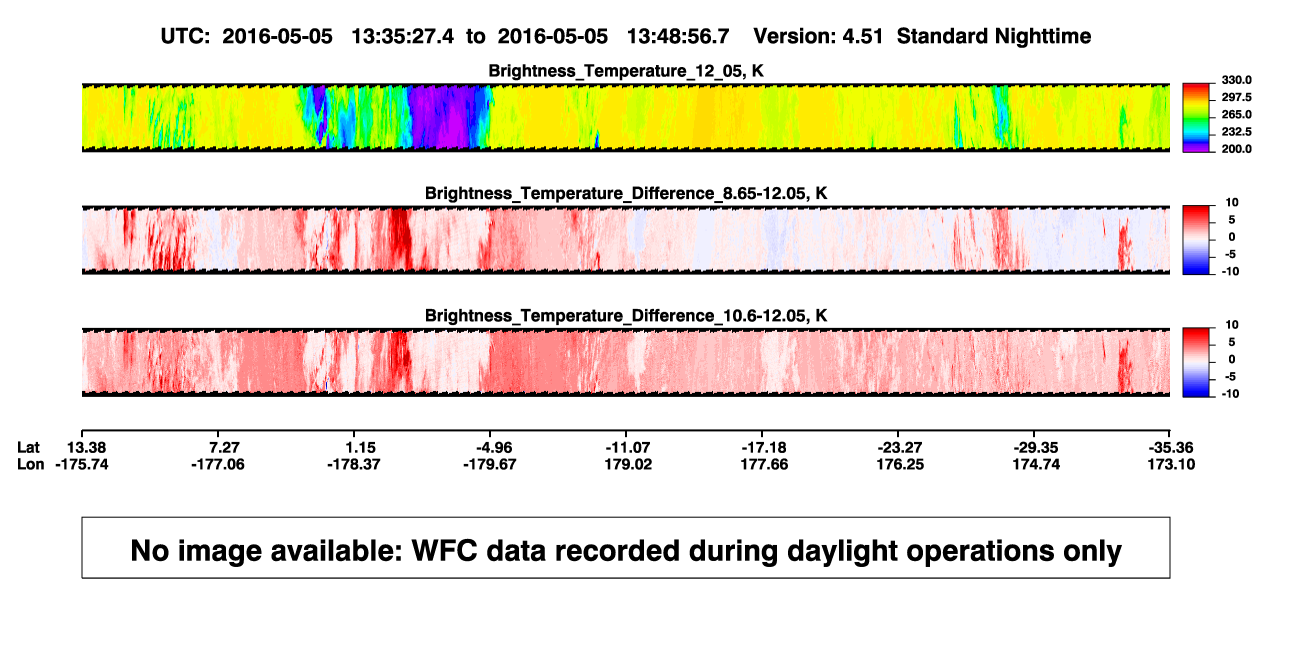This screenshot has height=667, width=1300.
Task: Click latitude value -17.18
Action: (765, 447)
